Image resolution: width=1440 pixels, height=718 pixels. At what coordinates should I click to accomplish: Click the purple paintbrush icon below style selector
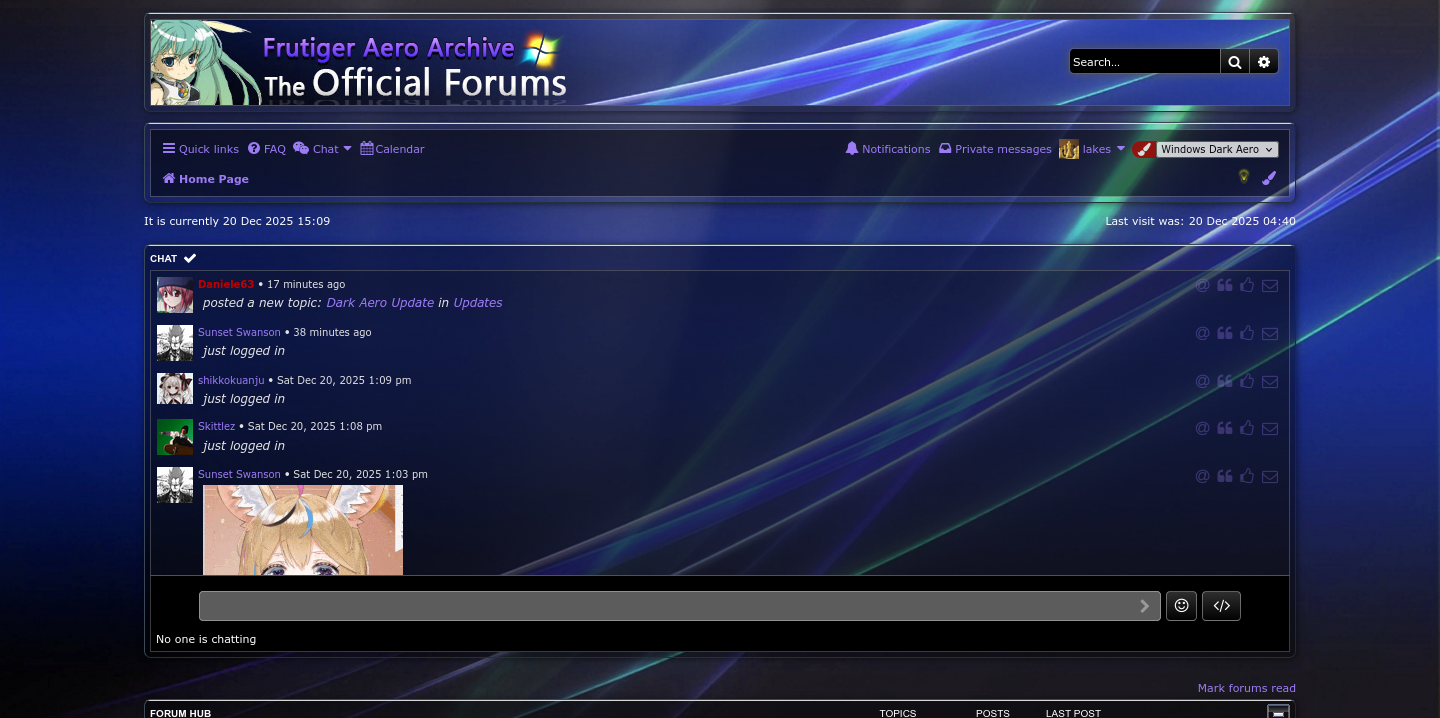tap(1269, 178)
